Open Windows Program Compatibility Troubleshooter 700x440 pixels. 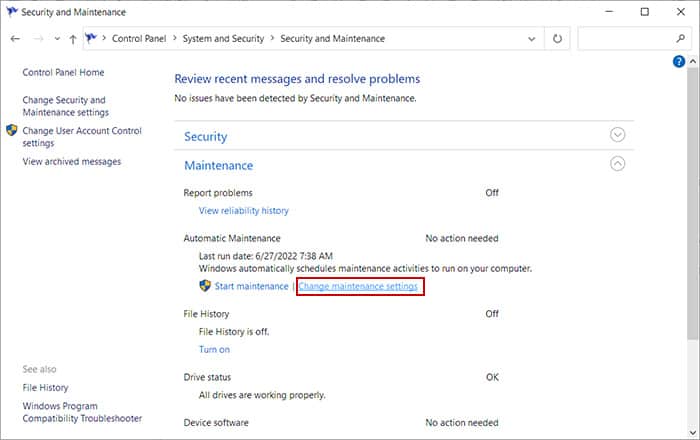point(82,412)
